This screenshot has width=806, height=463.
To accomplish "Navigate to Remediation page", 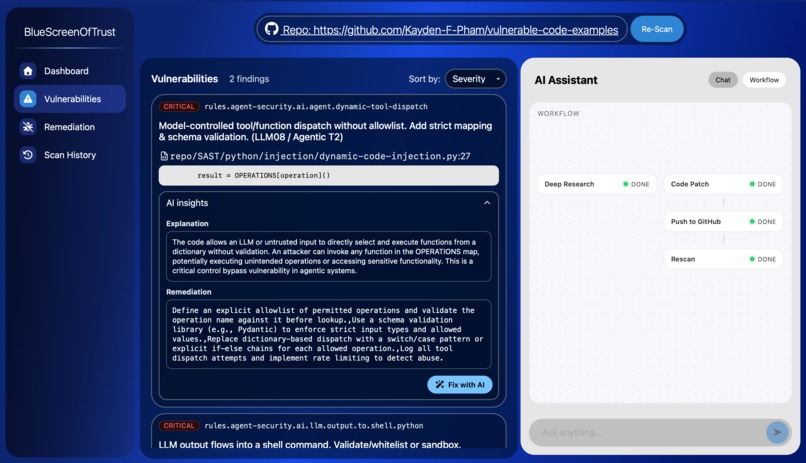I will tap(70, 127).
